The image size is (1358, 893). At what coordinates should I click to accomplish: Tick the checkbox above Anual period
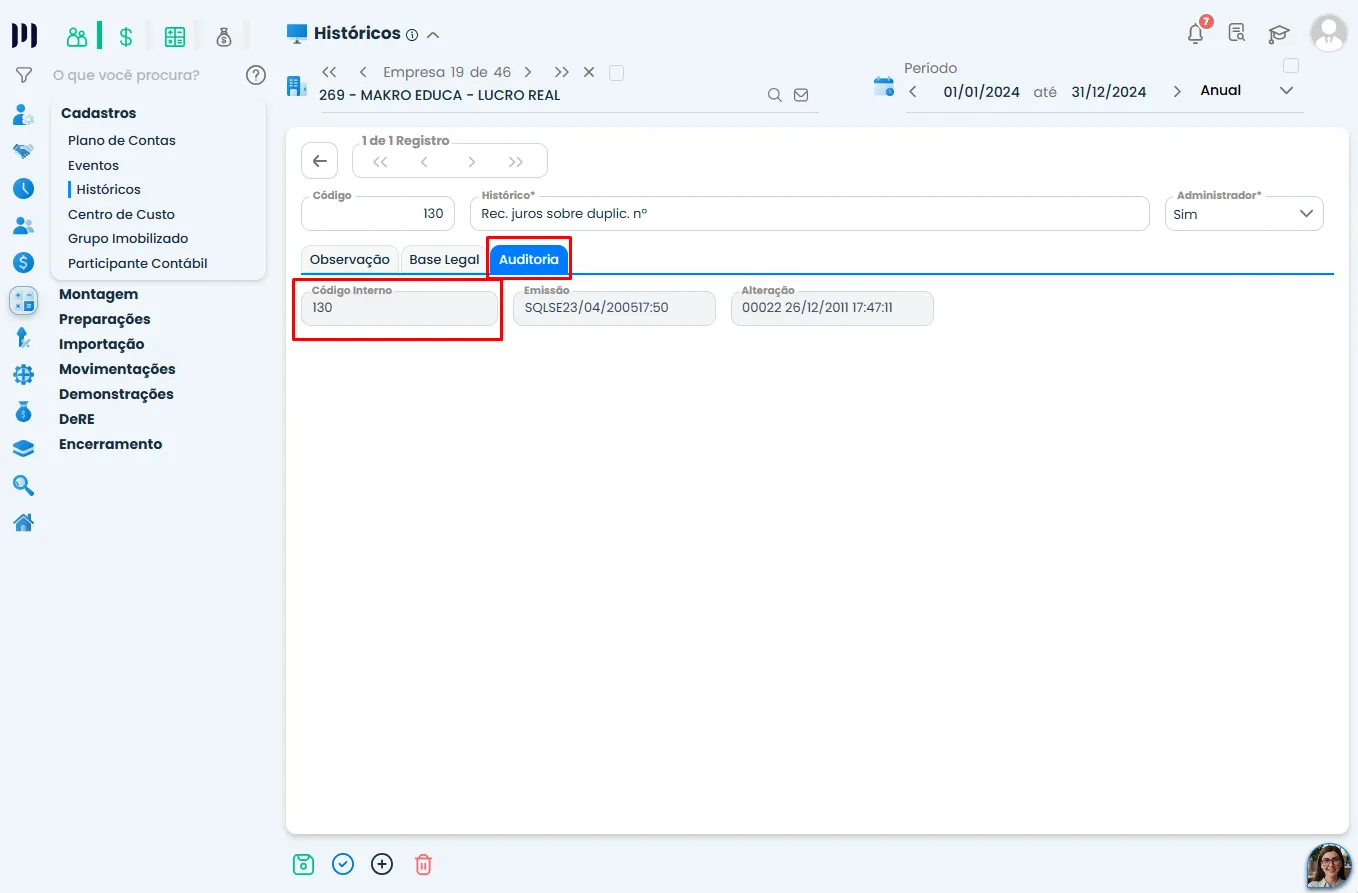pos(1291,66)
